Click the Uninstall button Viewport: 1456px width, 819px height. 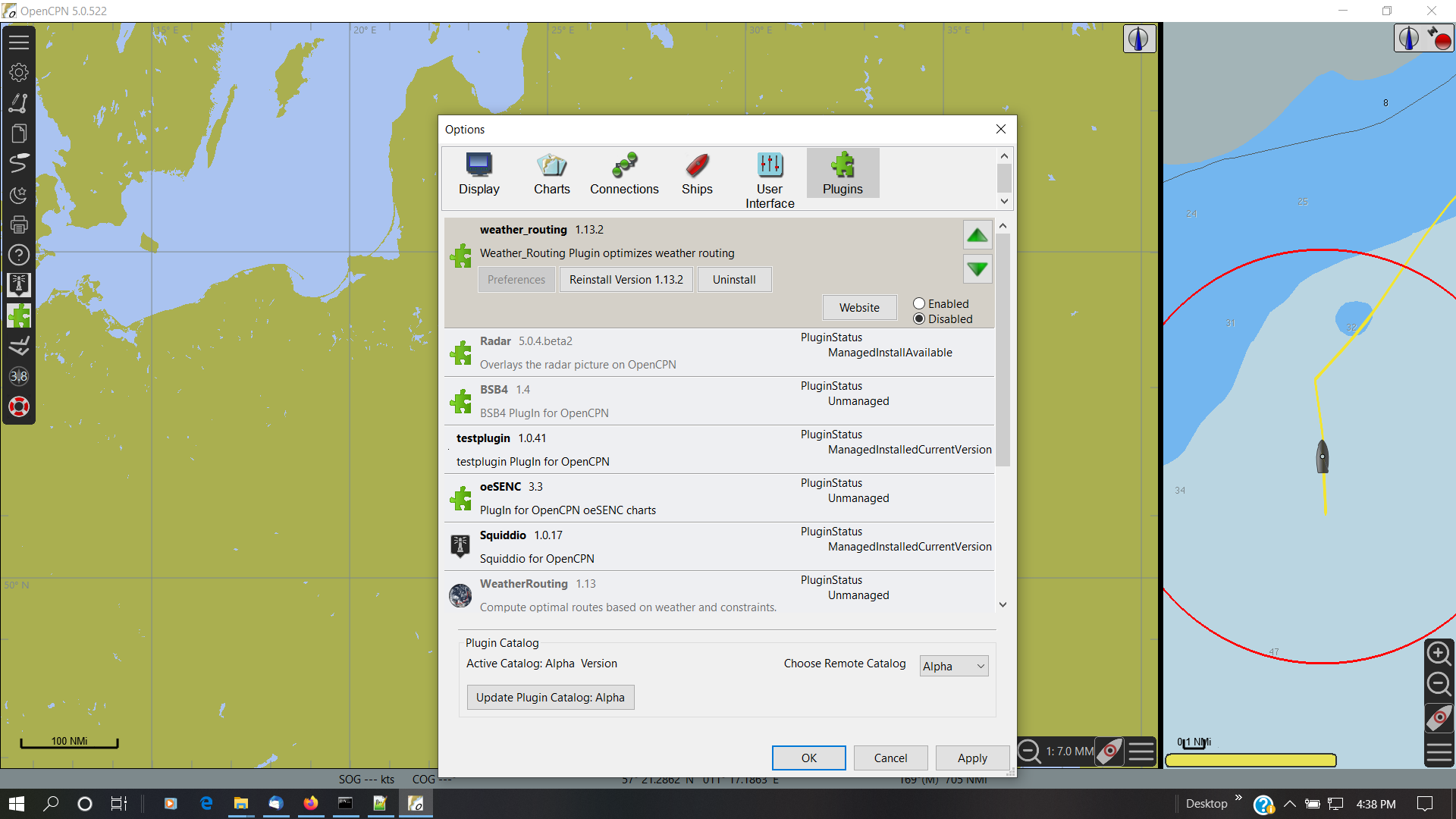point(734,280)
